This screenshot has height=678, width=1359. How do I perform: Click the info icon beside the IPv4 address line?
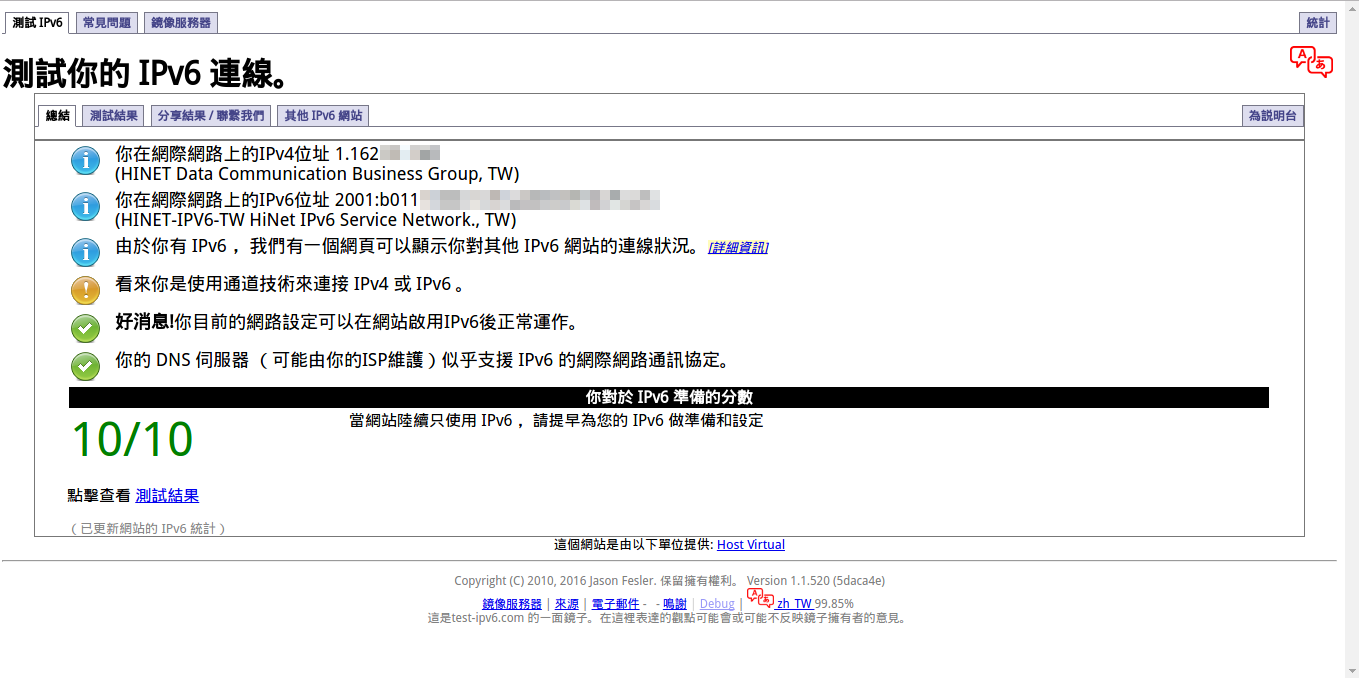[x=85, y=160]
